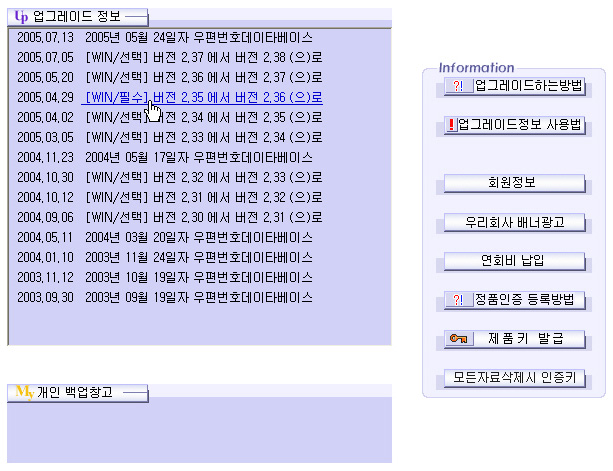
Task: Open the 버전 2.36 에서 버전 2.37 upgrade
Action: pos(204,77)
